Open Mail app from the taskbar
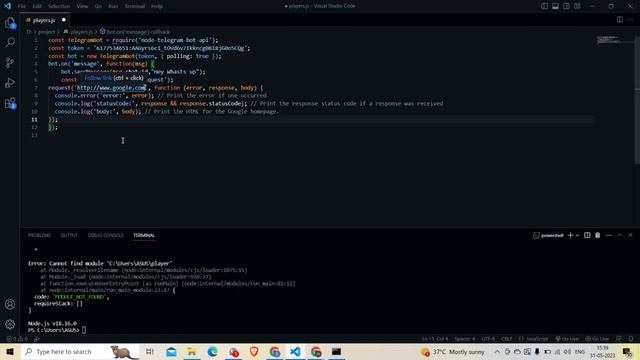640x360 pixels. 171,351
